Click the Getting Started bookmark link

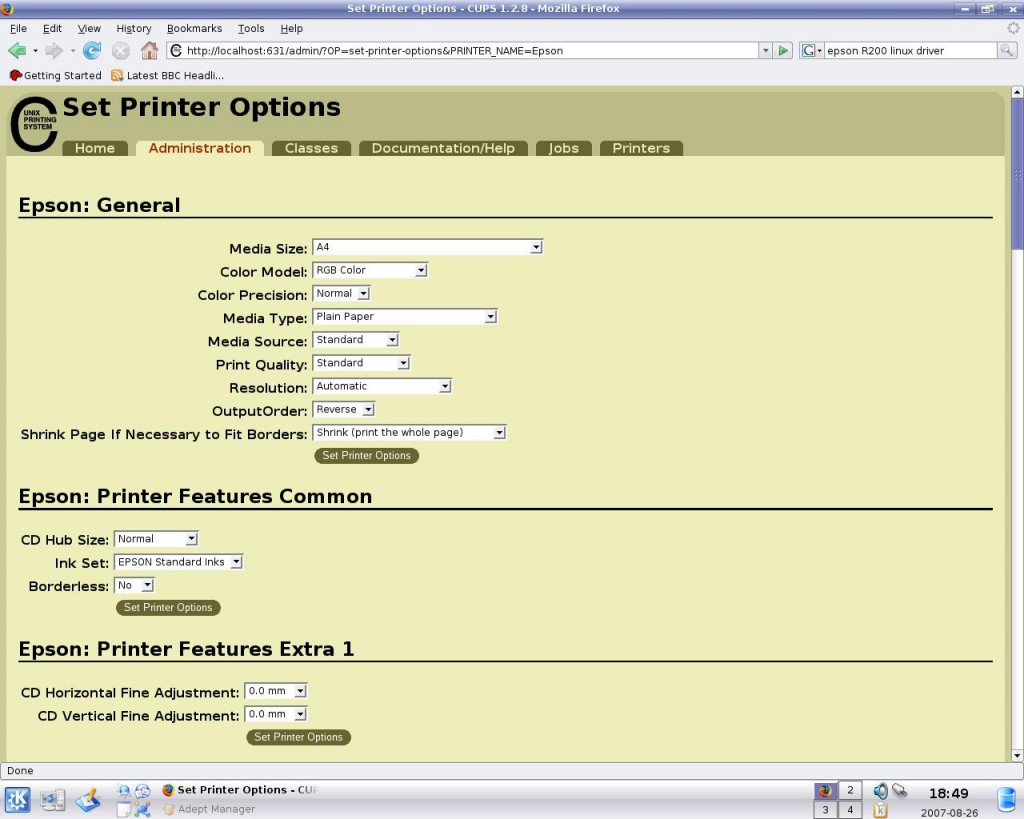coord(56,75)
